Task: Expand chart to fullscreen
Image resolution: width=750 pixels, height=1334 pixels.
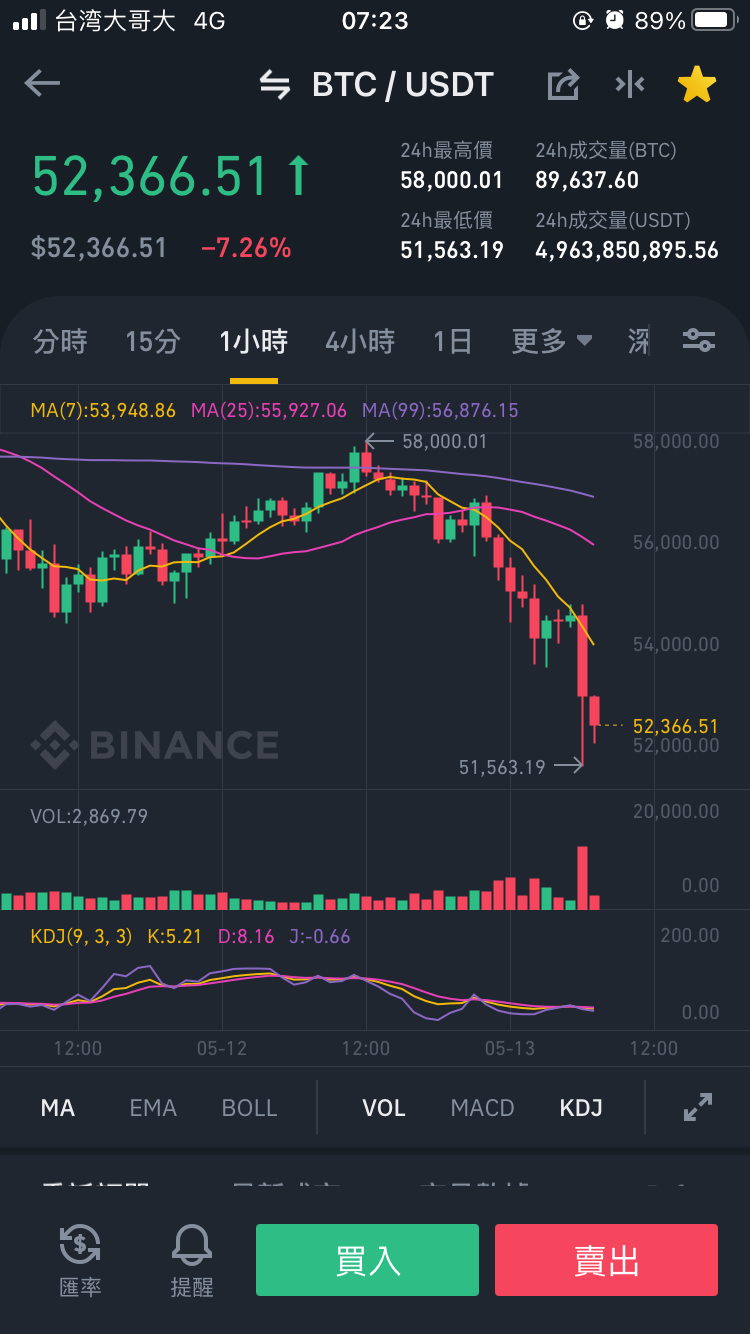Action: pos(697,1107)
